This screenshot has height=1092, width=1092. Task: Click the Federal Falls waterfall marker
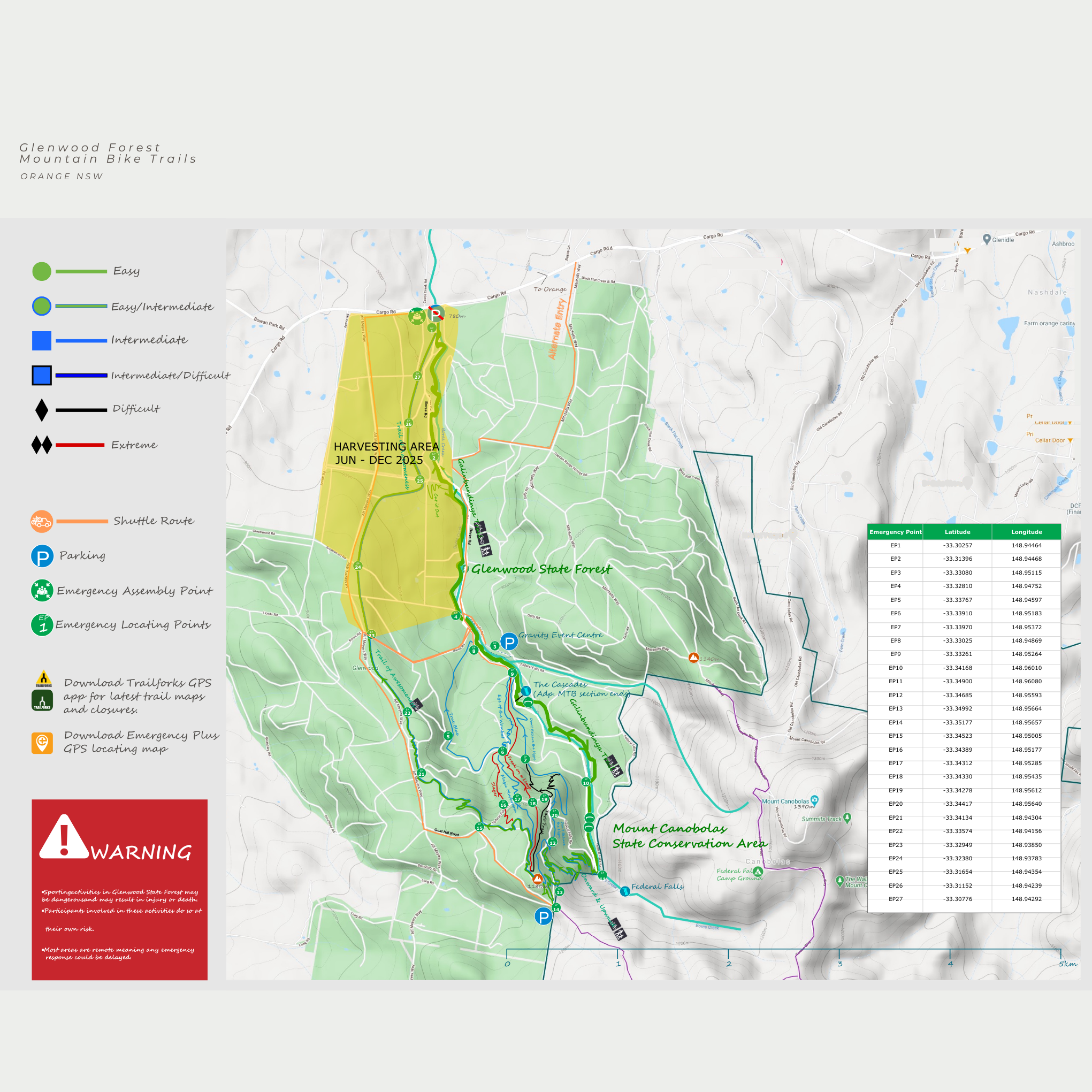click(624, 891)
